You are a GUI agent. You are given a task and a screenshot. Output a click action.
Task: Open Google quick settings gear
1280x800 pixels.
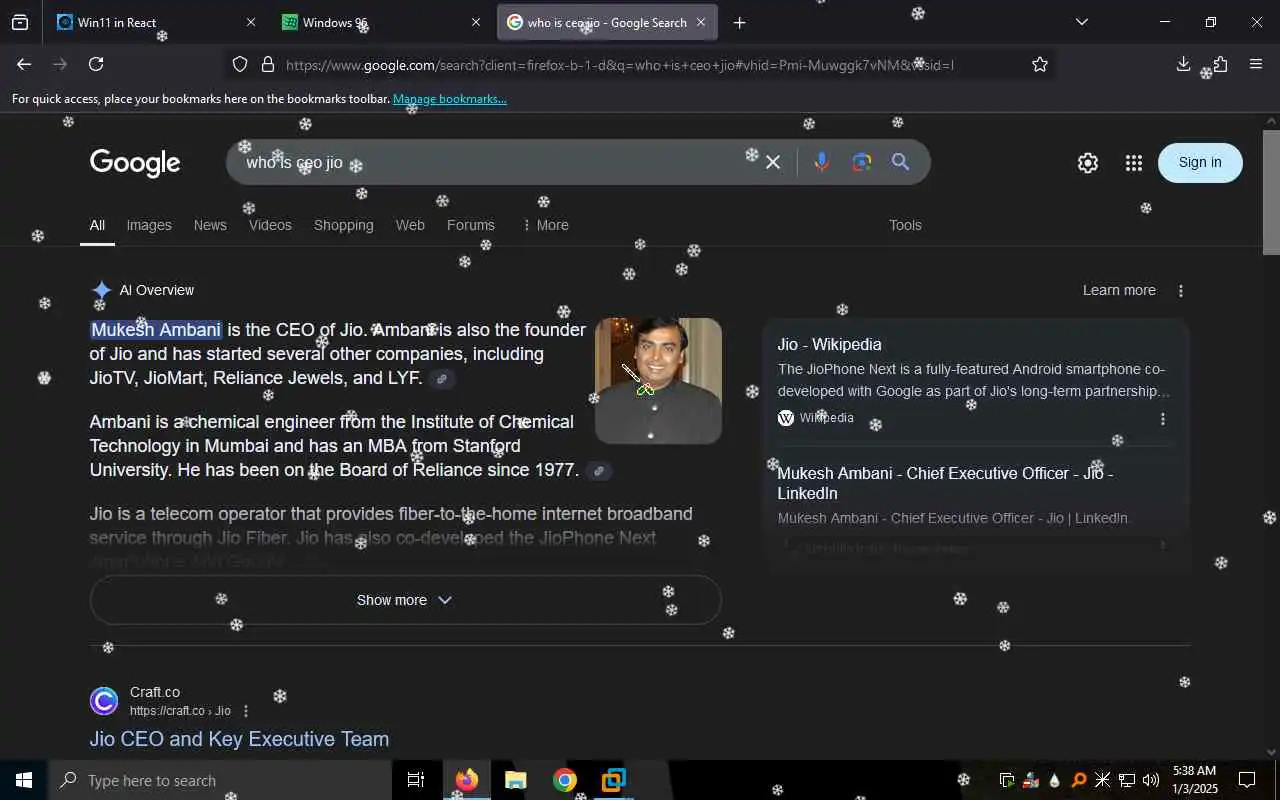(1088, 163)
